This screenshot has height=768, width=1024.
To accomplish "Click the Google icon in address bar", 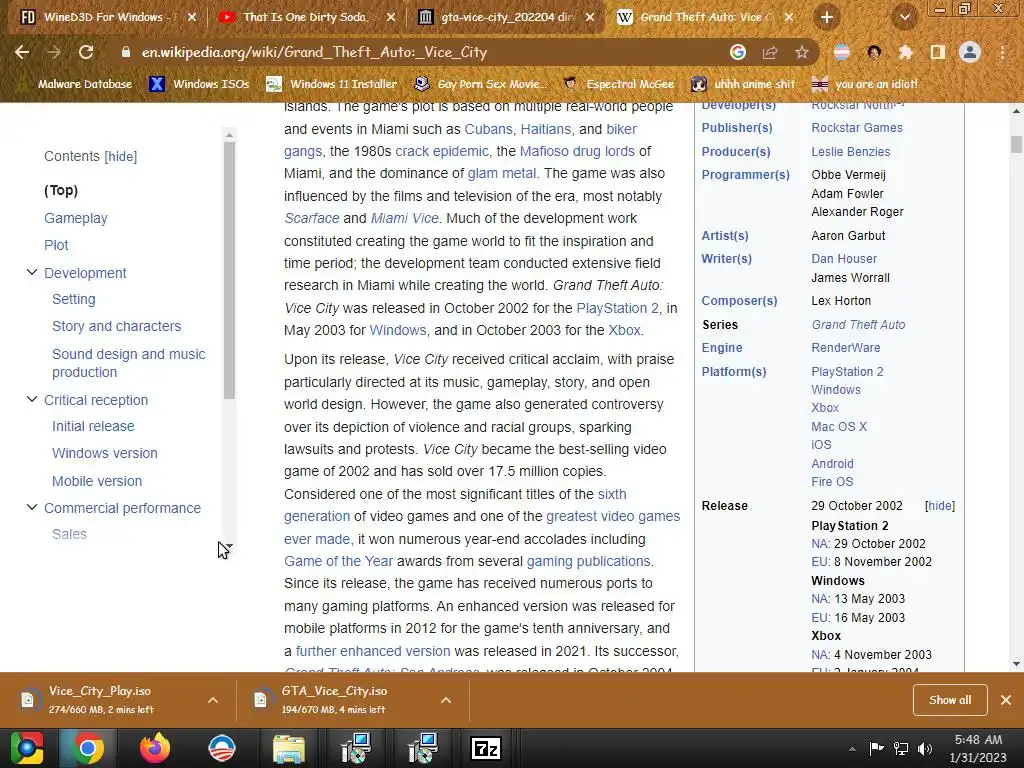I will pyautogui.click(x=738, y=52).
